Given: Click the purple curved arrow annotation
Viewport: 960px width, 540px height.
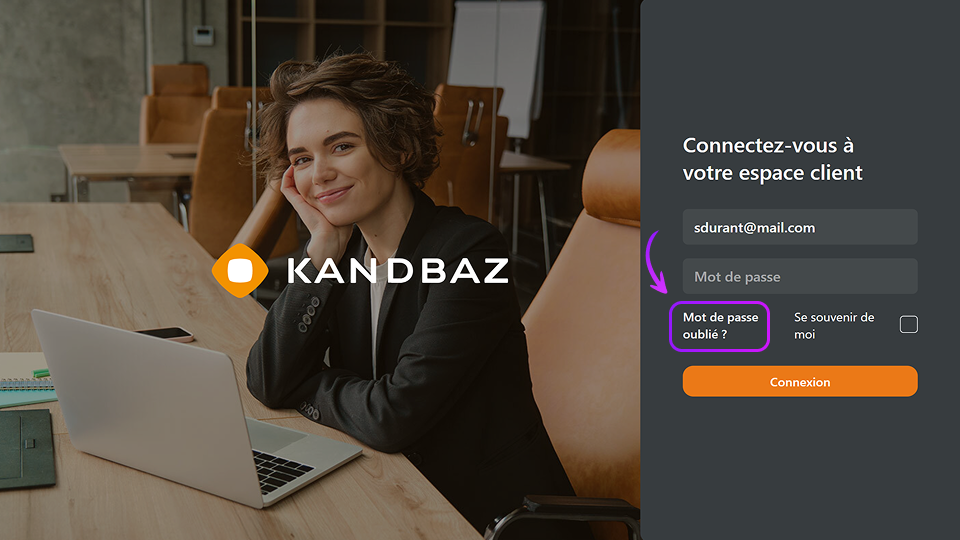Looking at the screenshot, I should pyautogui.click(x=656, y=262).
